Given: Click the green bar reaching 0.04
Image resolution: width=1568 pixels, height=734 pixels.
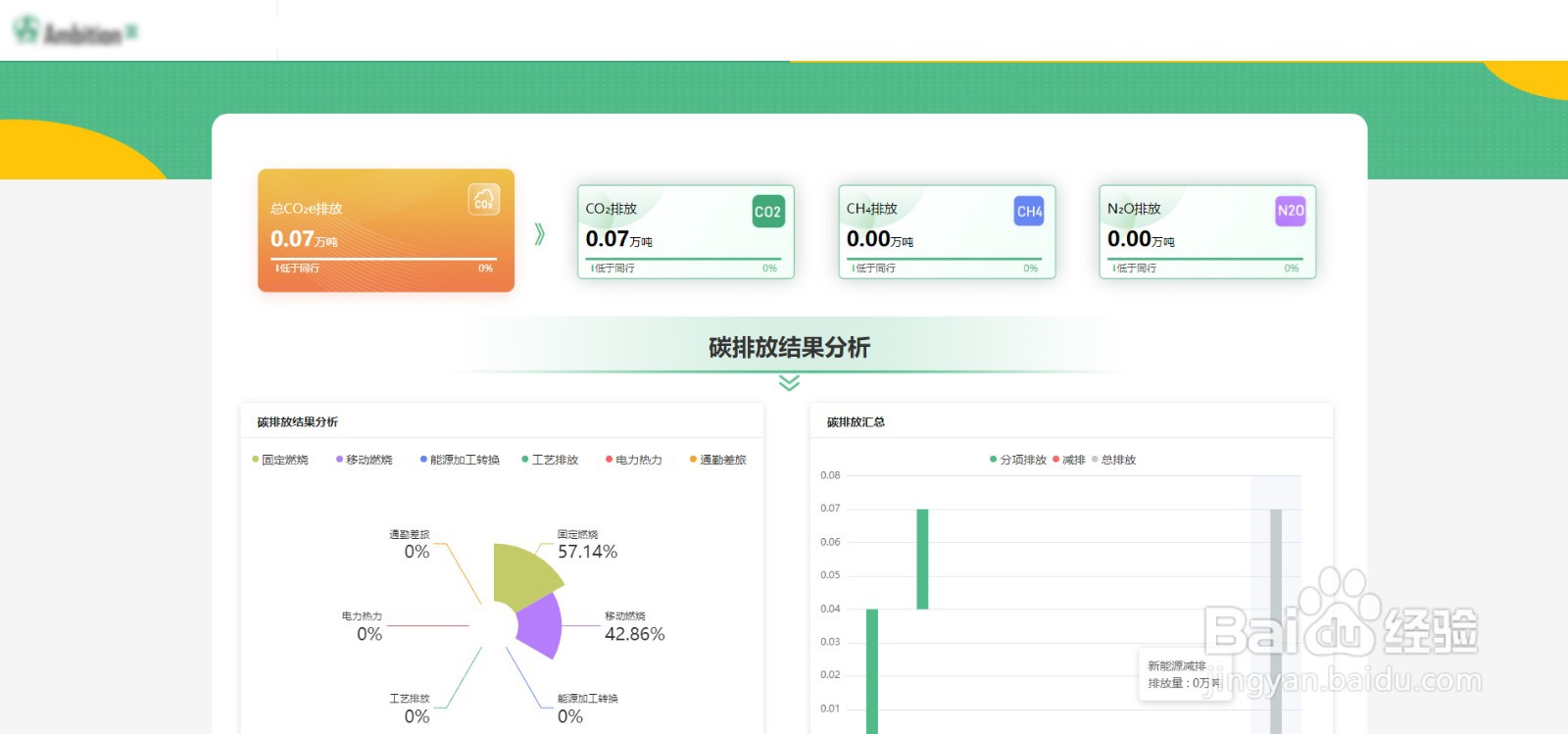Looking at the screenshot, I should [x=872, y=671].
